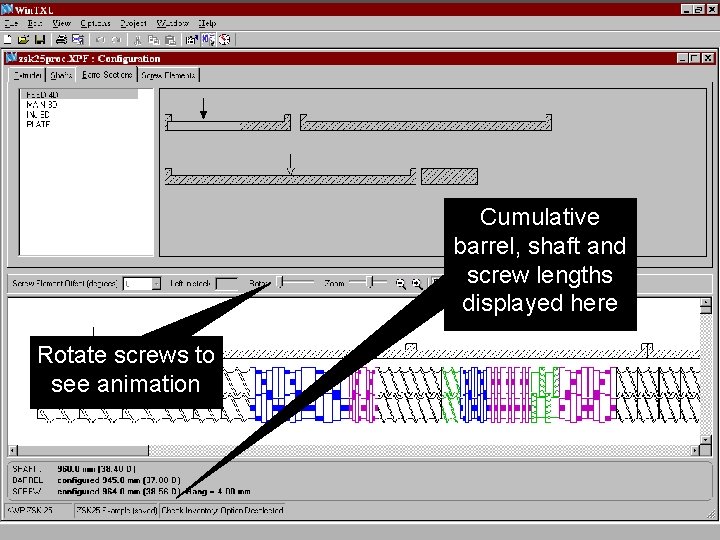Switch to the Shafts tab
Viewport: 720px width, 540px height.
(61, 75)
